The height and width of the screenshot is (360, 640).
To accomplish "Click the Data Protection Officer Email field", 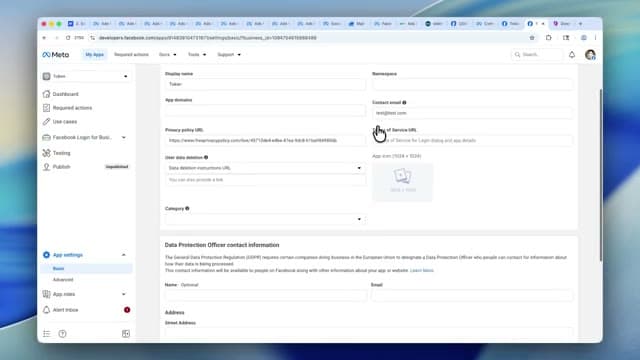I will (472, 296).
